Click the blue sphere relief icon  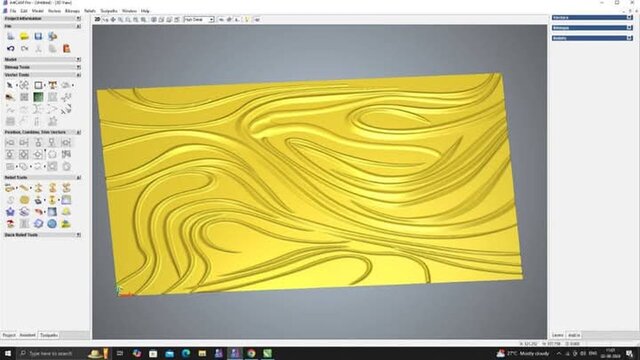(52, 224)
